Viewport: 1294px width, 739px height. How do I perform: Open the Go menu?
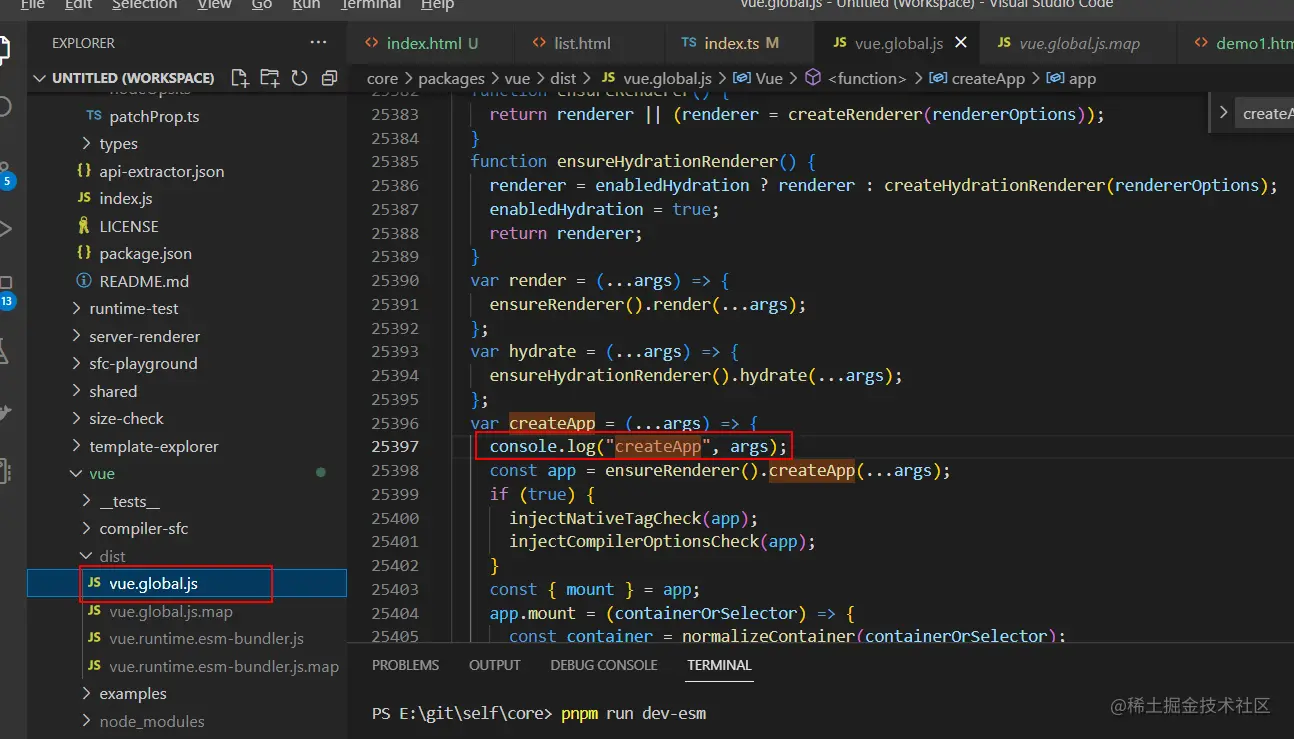[x=262, y=5]
